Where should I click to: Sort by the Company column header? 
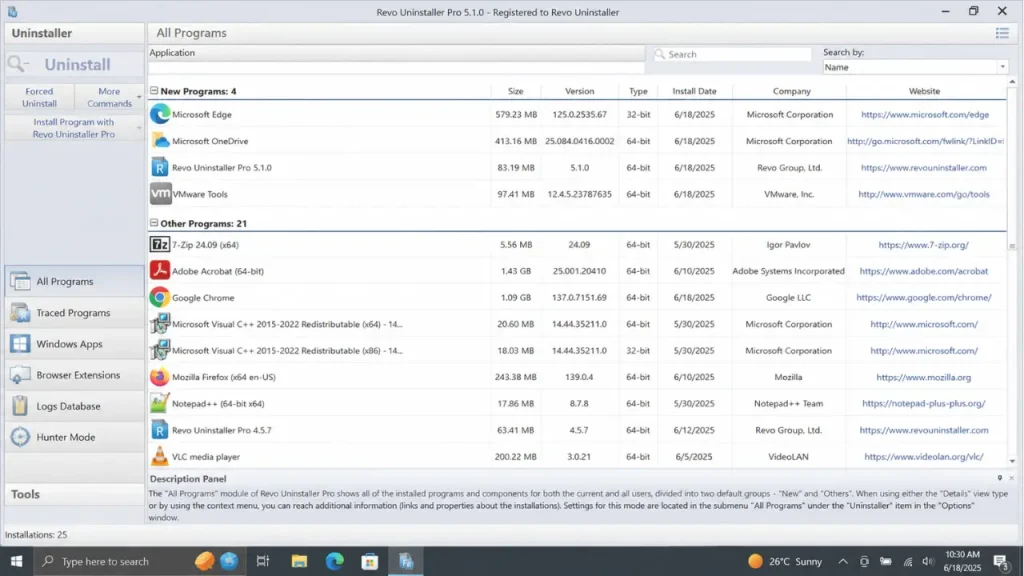pyautogui.click(x=792, y=91)
